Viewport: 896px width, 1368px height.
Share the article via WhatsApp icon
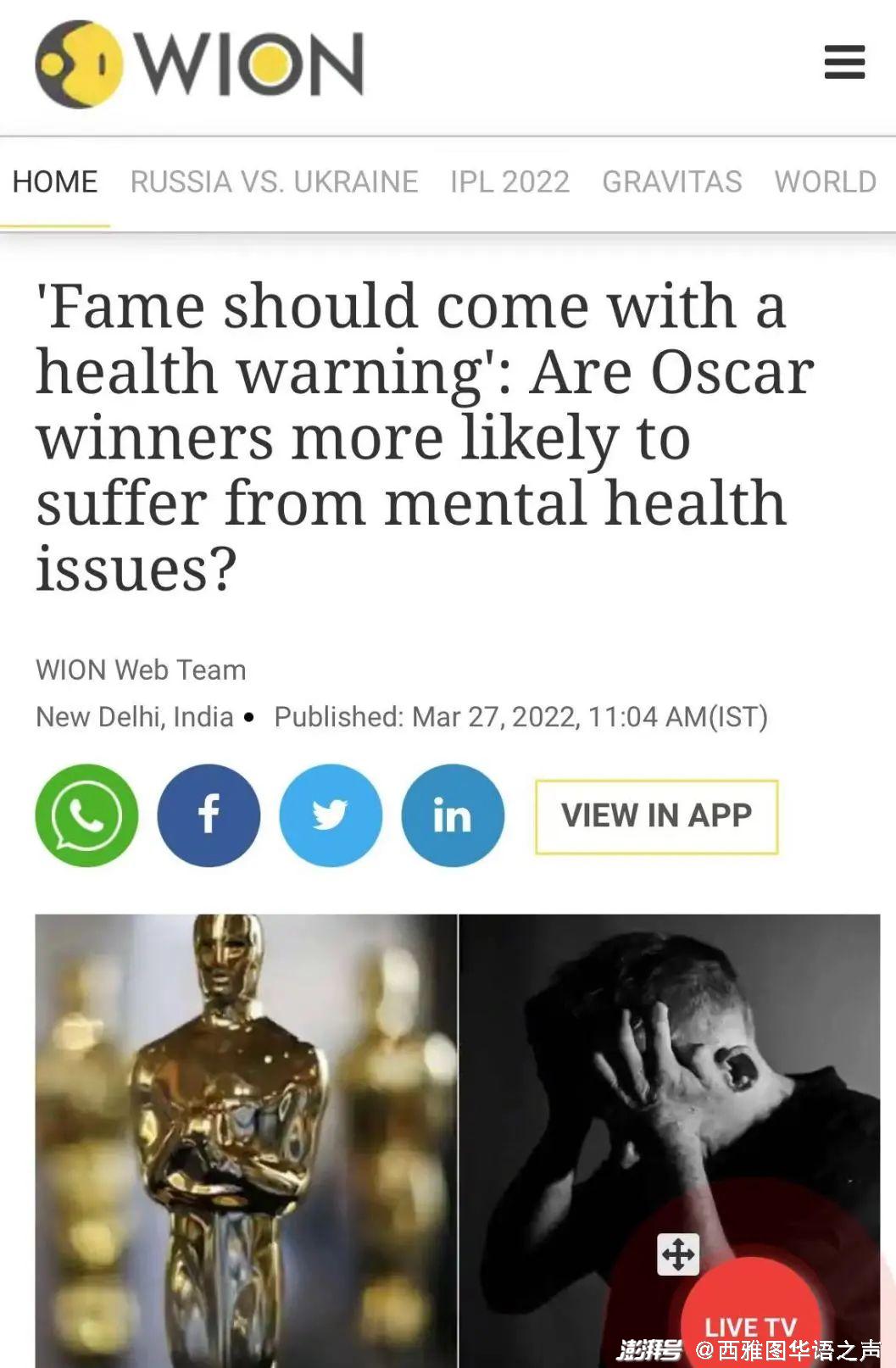86,815
